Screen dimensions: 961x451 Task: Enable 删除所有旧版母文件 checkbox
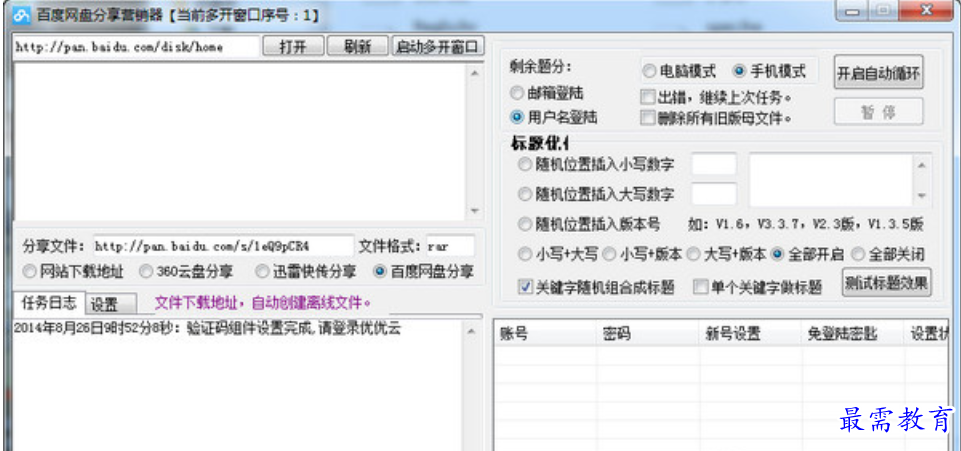pos(716,118)
